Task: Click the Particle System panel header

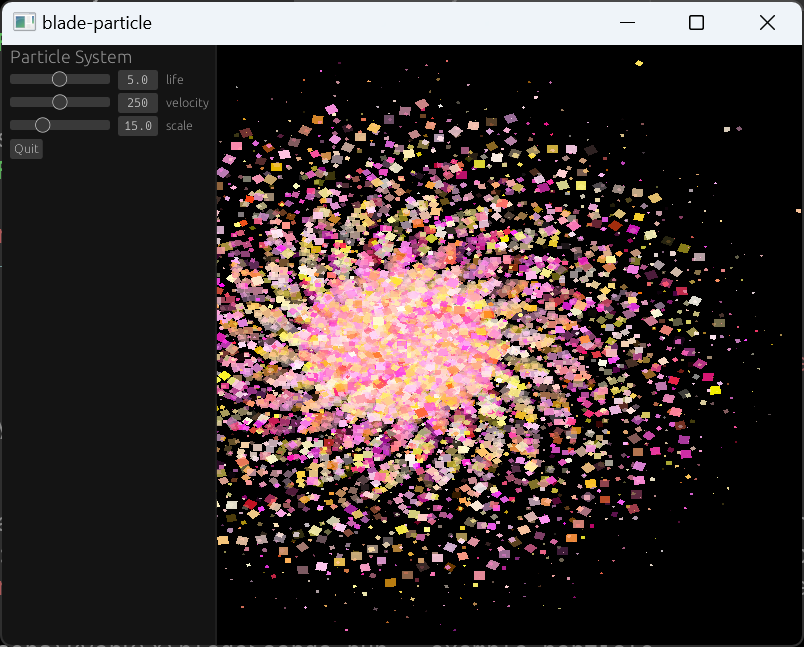Action: click(70, 57)
